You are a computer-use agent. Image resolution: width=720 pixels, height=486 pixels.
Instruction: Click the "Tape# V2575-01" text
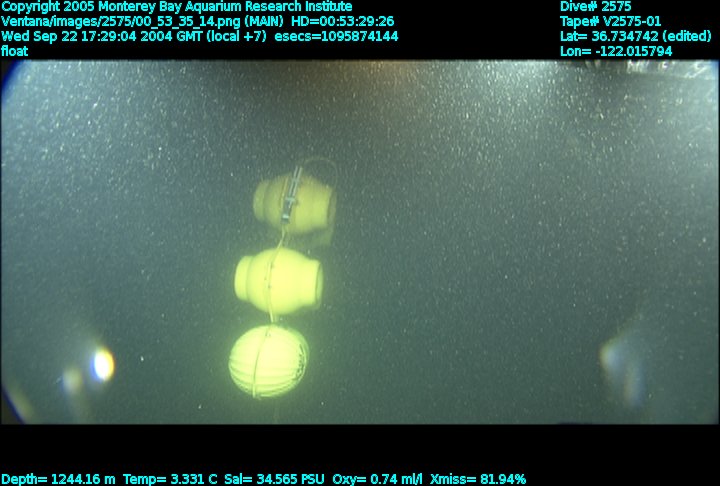click(611, 22)
